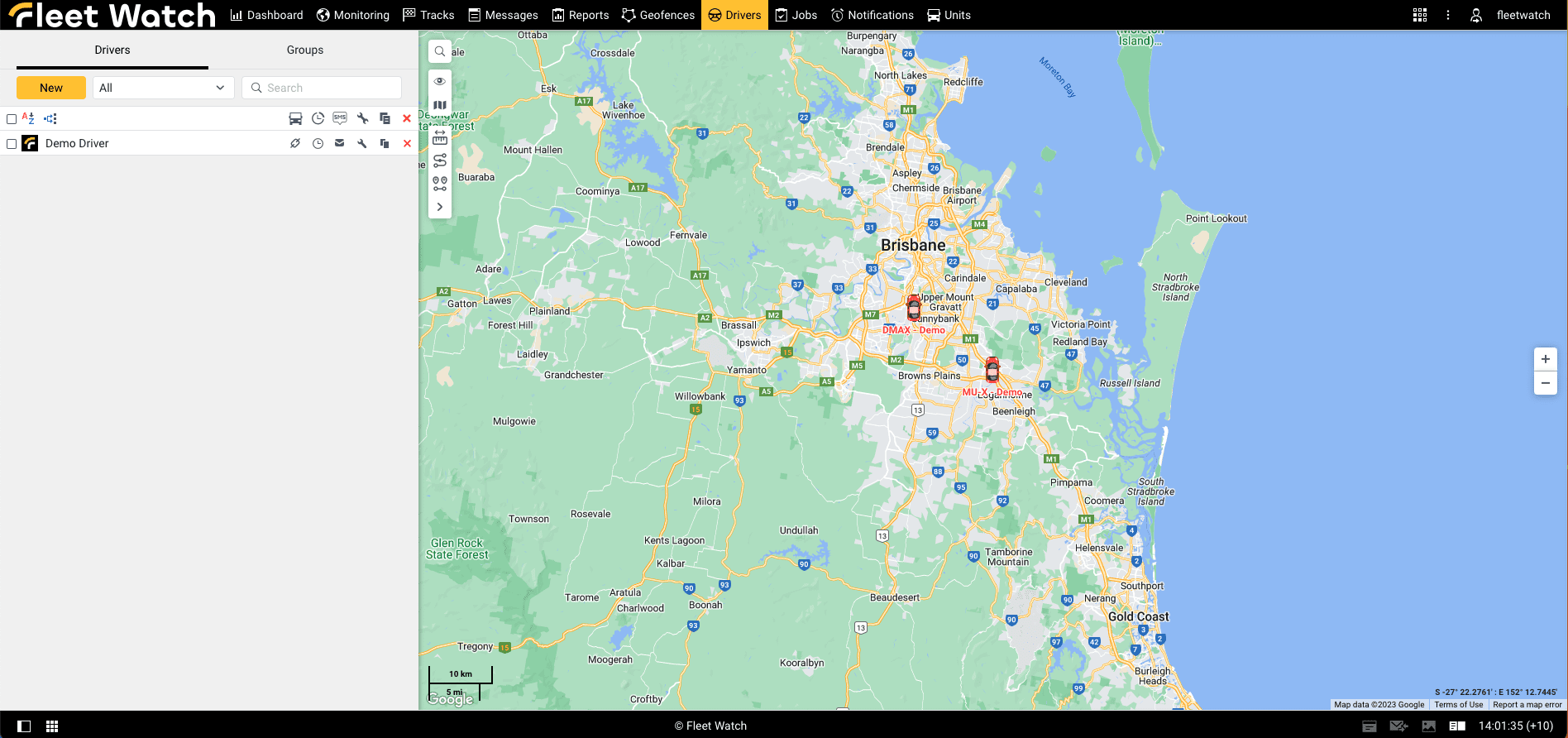Screen dimensions: 1568x738
Task: Expand the map tools chevron arrow
Action: point(440,207)
